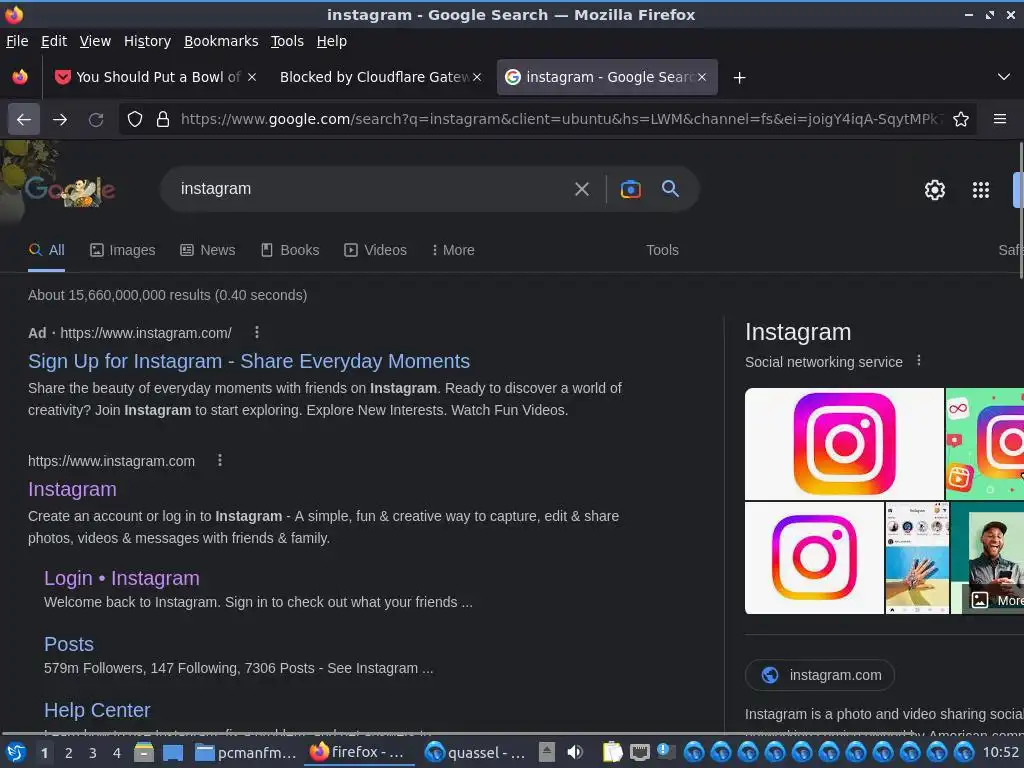This screenshot has width=1024, height=768.
Task: Activate the pcmanfm taskbar window button
Action: 246,752
